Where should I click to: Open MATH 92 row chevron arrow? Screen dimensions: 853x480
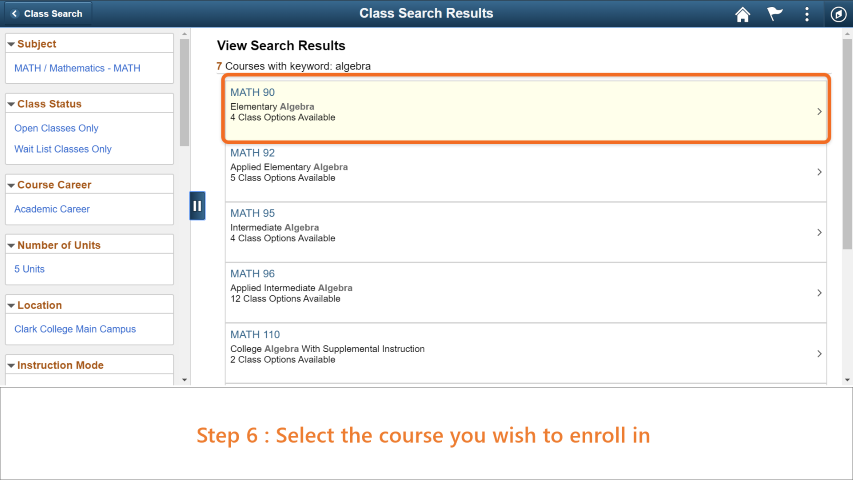click(819, 172)
